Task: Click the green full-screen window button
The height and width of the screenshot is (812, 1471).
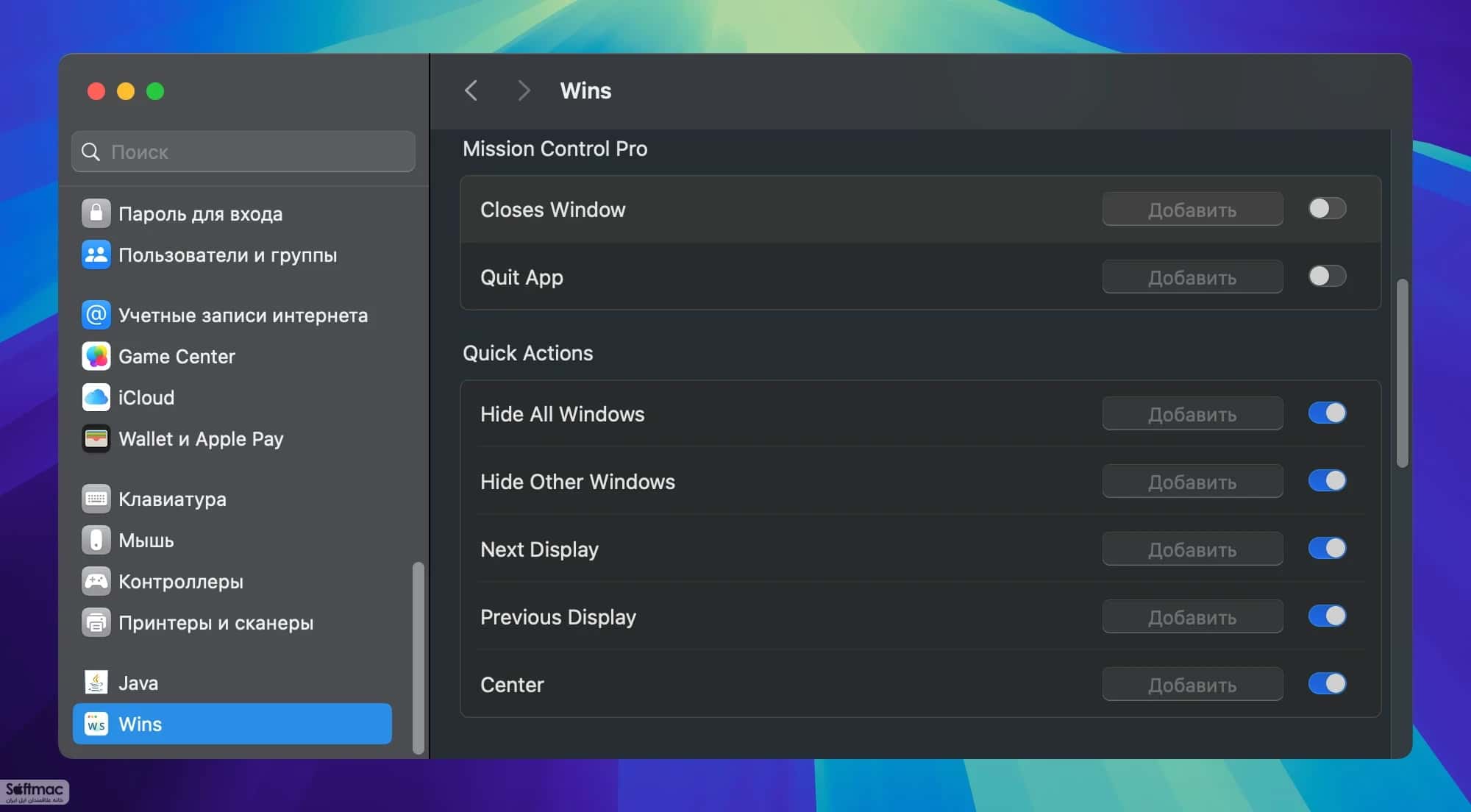Action: tap(155, 91)
